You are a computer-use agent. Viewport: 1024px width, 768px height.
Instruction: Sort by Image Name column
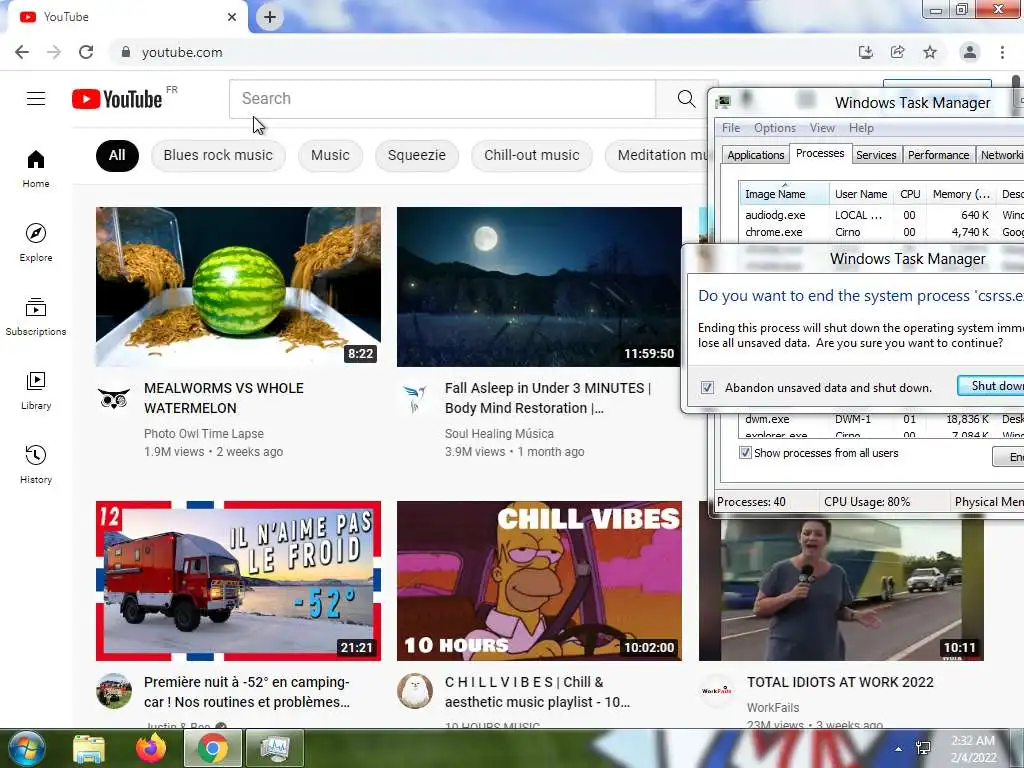coord(784,194)
